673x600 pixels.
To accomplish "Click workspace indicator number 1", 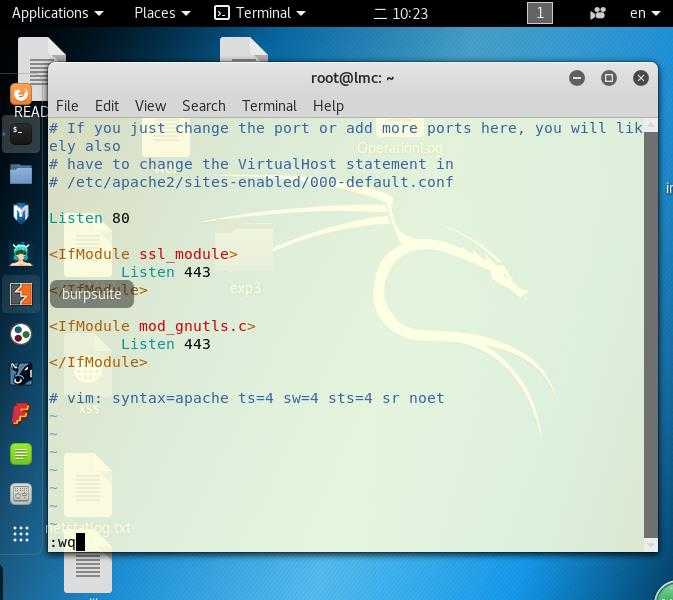I will [x=540, y=13].
